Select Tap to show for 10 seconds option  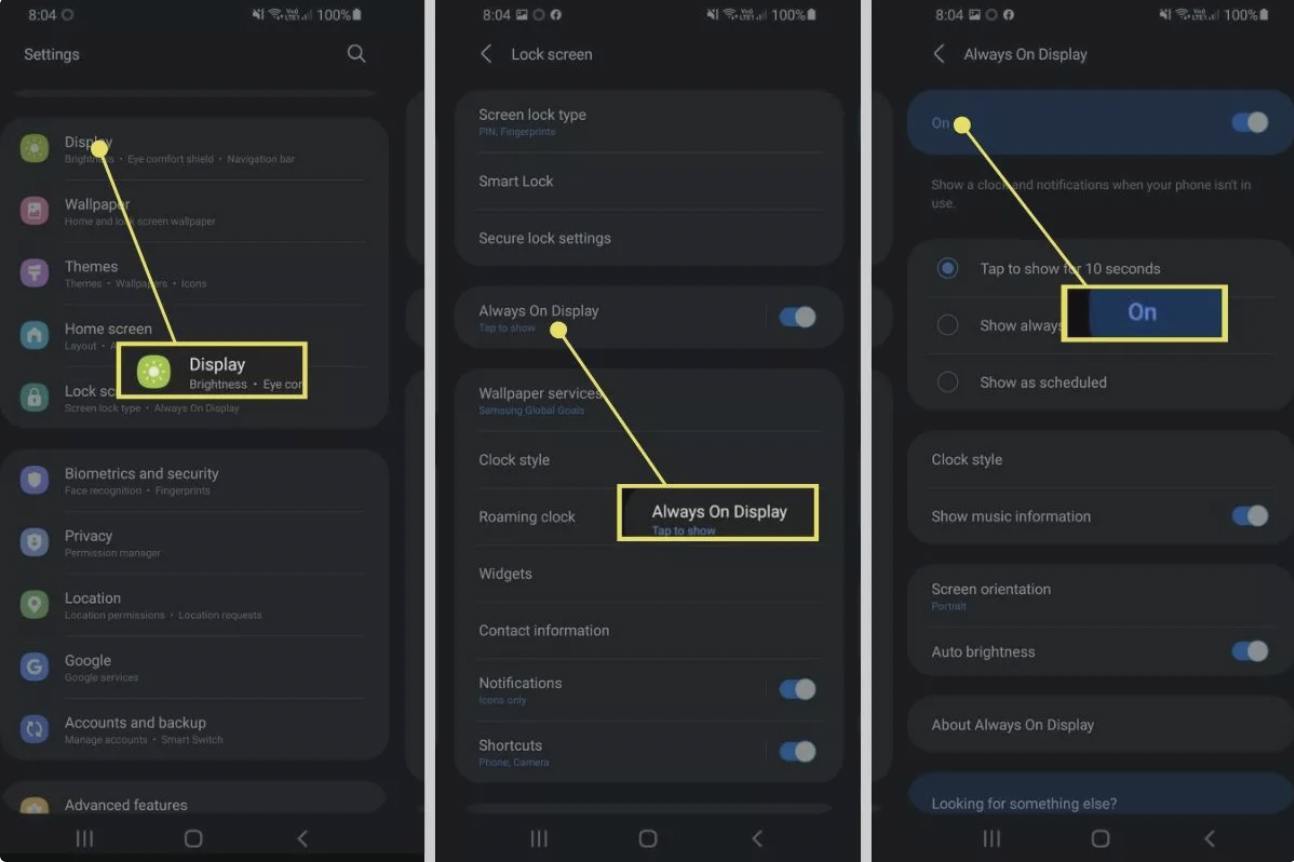(x=947, y=268)
